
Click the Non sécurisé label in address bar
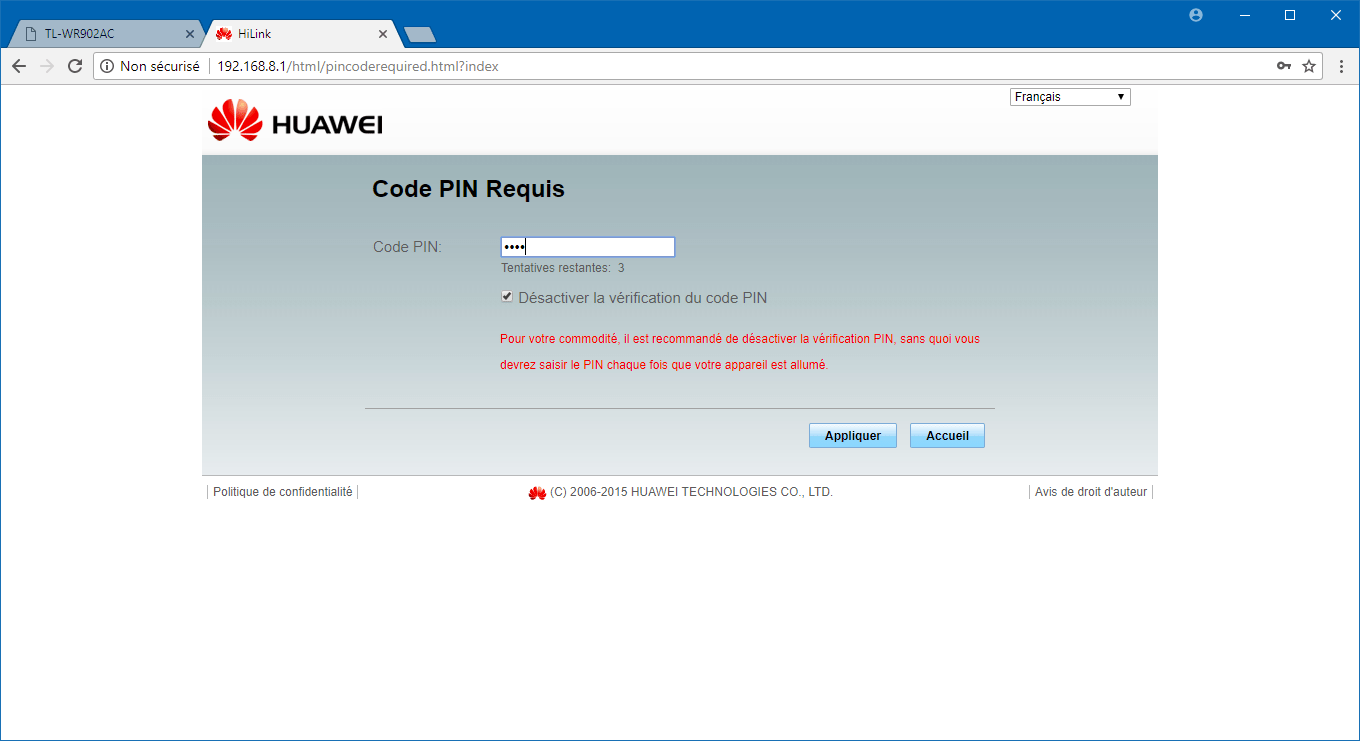pos(160,66)
